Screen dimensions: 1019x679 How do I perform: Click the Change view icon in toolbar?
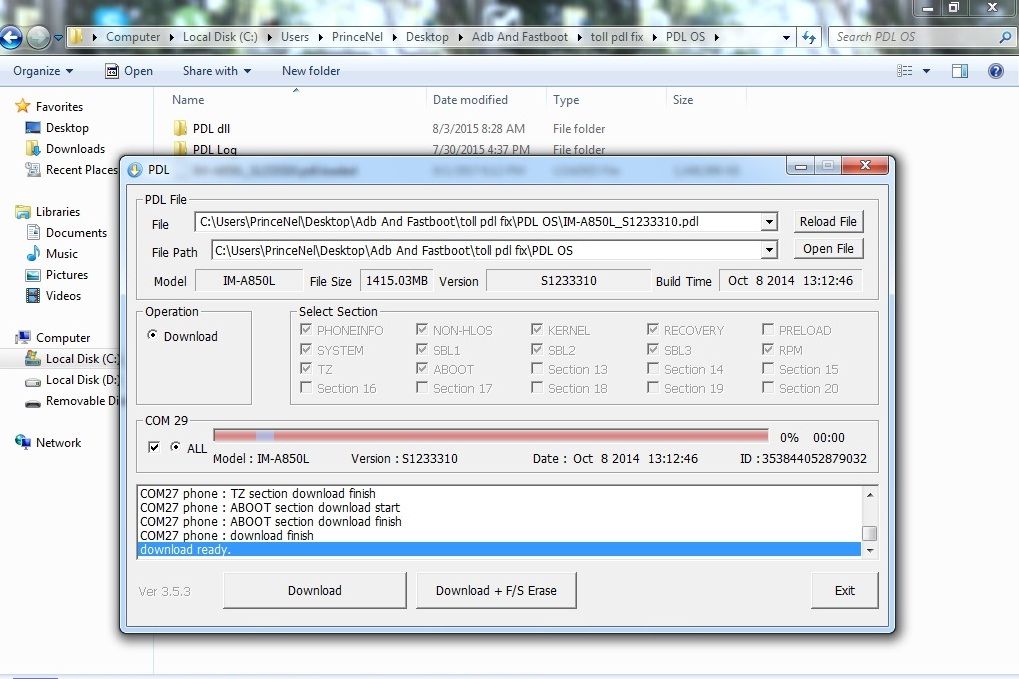pos(905,71)
